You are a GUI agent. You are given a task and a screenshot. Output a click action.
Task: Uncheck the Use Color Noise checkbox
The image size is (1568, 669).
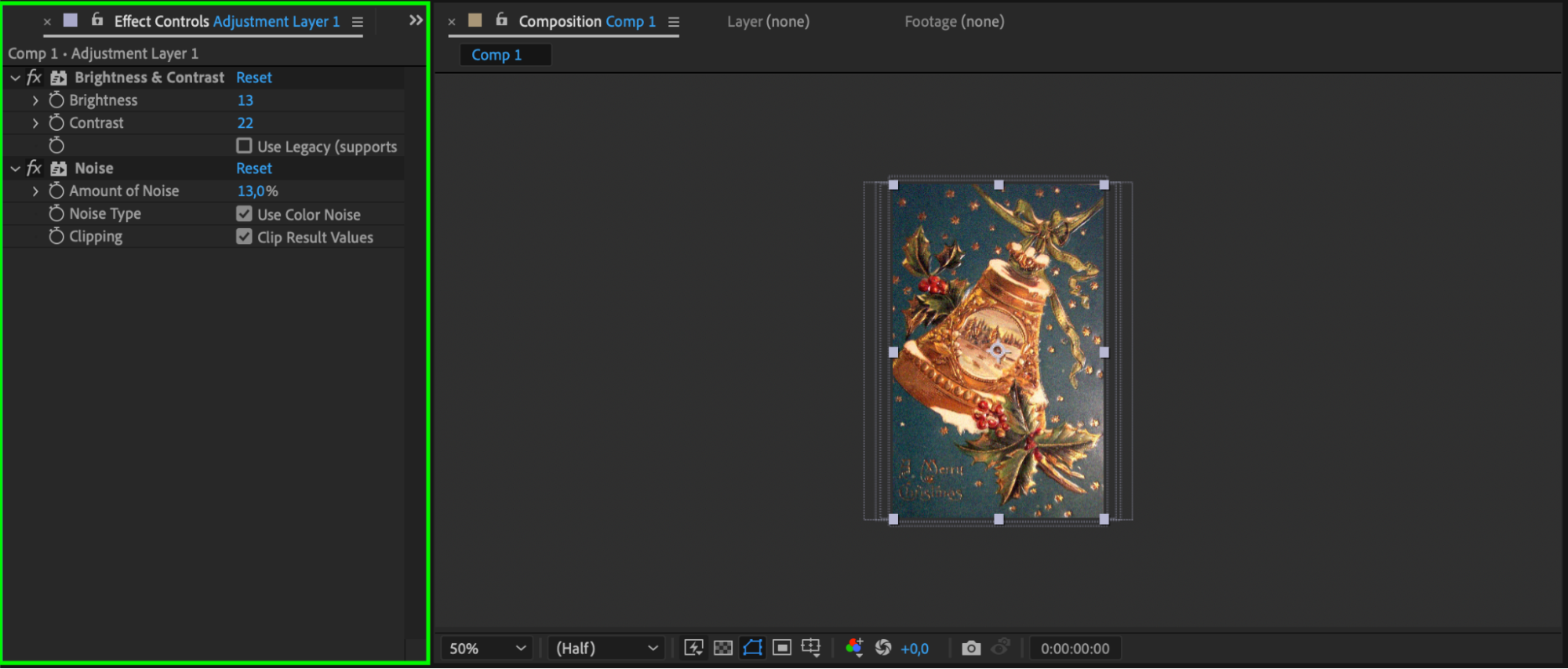(x=245, y=214)
